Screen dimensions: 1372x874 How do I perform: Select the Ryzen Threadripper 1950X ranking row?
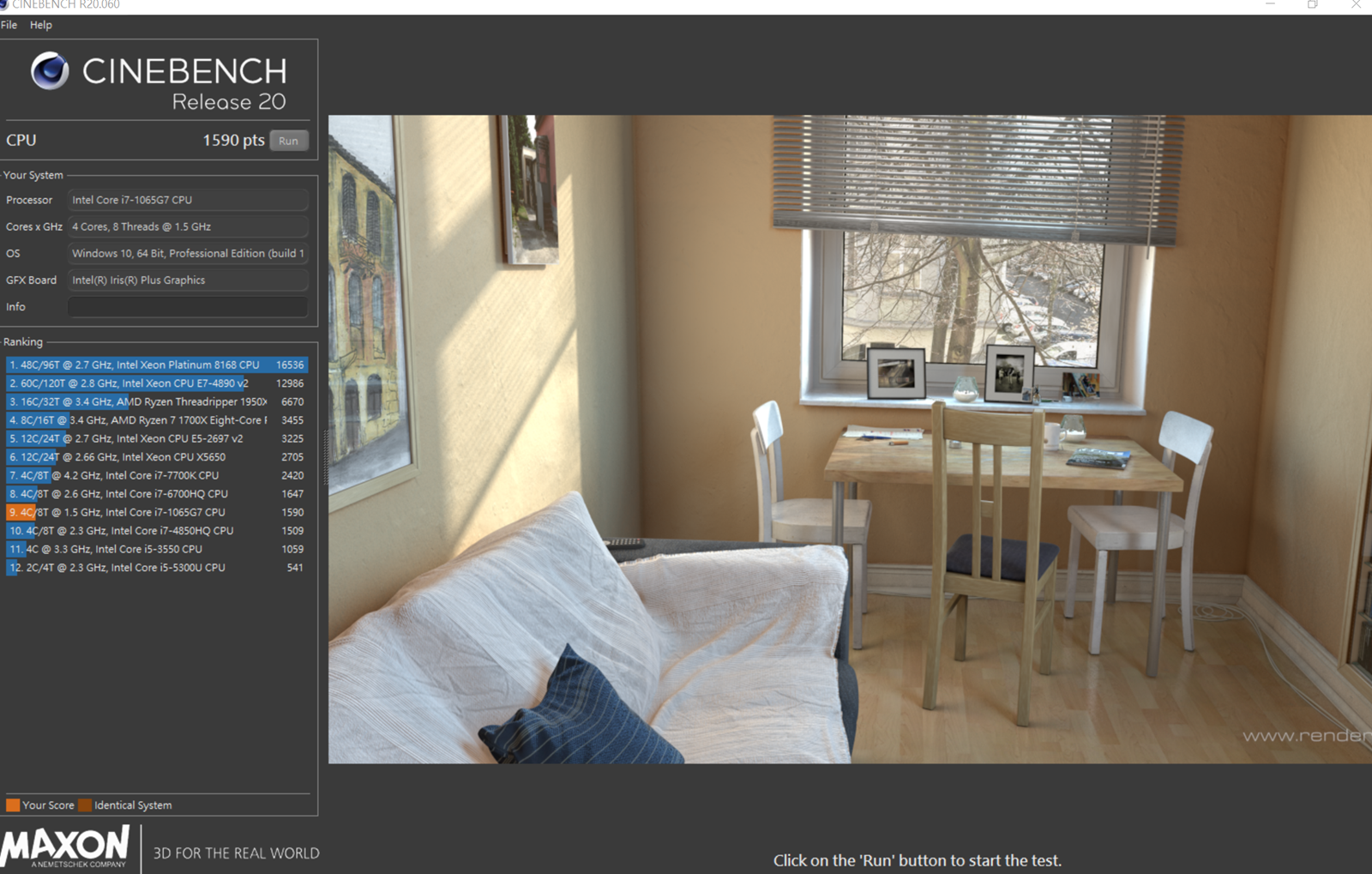pos(156,401)
